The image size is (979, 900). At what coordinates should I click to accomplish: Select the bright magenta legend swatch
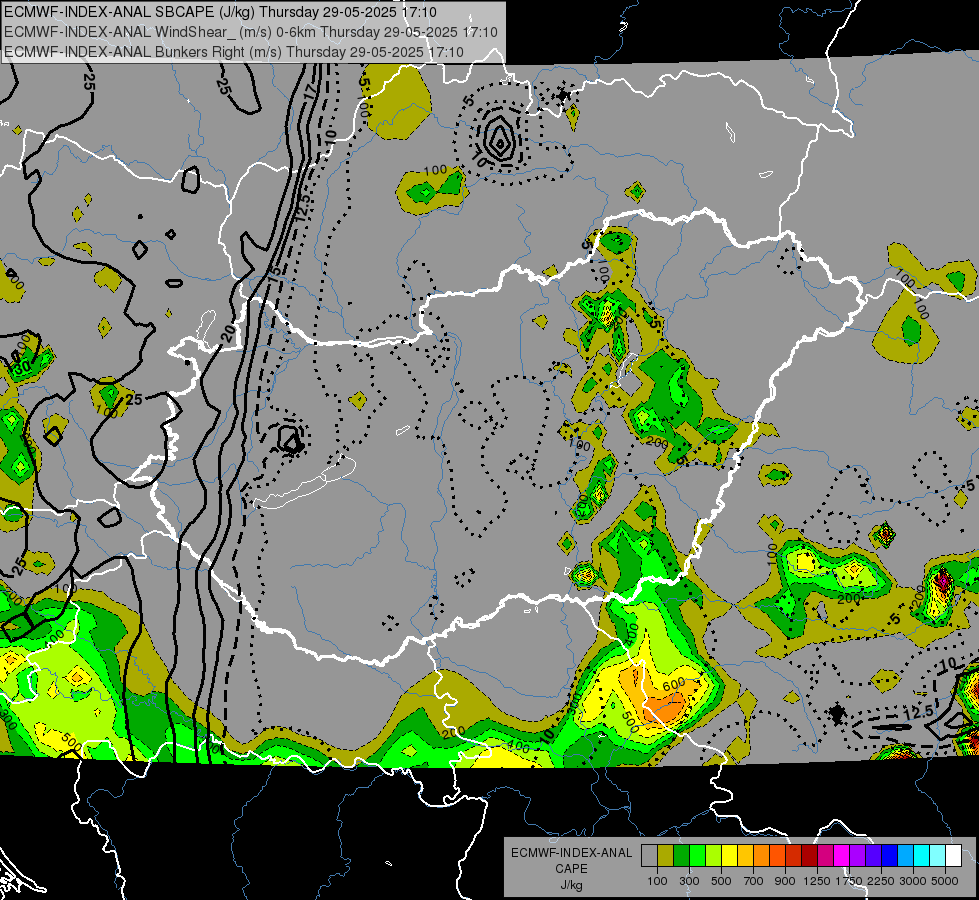[x=842, y=855]
